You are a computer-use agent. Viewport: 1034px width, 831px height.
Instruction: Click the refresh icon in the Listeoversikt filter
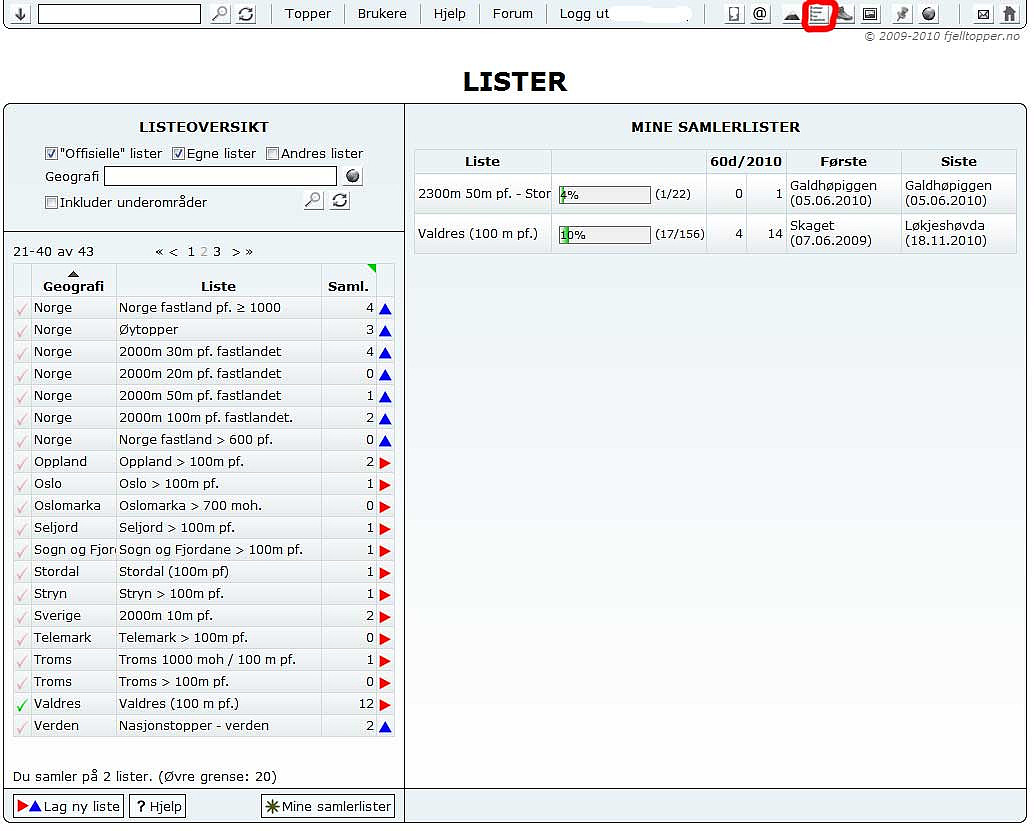pos(340,200)
